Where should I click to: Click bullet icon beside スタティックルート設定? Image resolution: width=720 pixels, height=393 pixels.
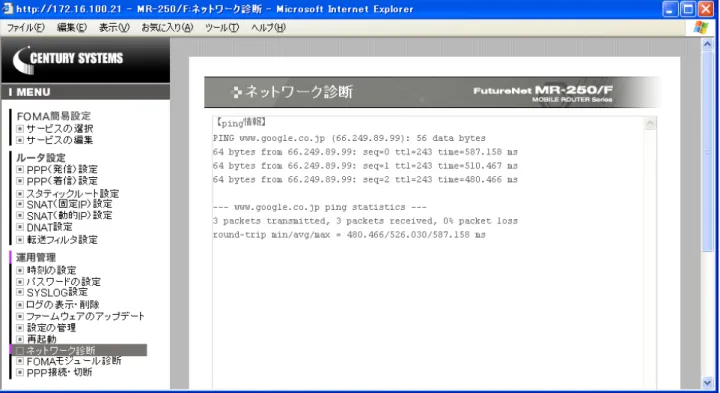[20, 193]
